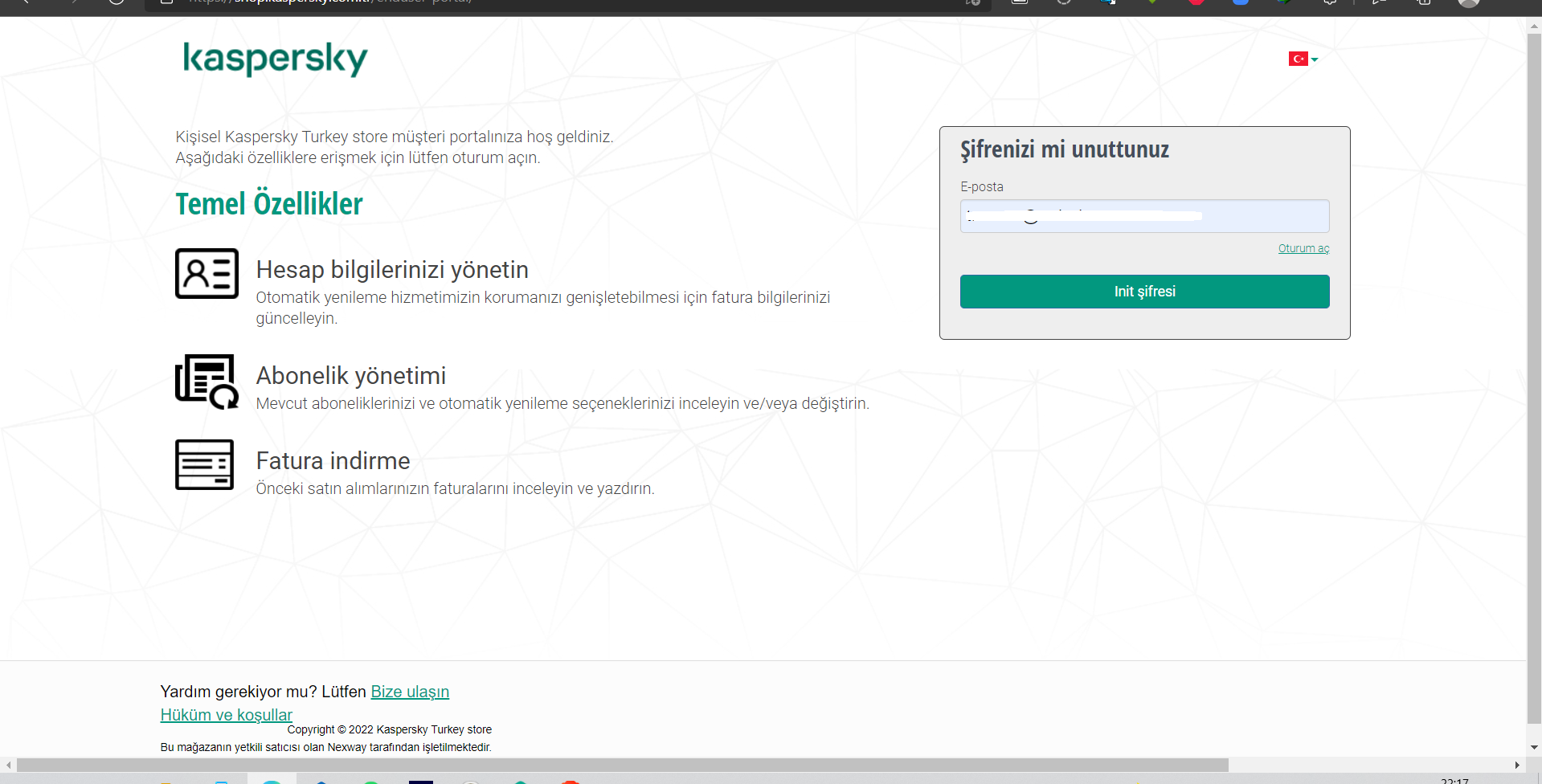The image size is (1542, 784).
Task: Click the vertical scrollbar thumb
Action: 1534,378
